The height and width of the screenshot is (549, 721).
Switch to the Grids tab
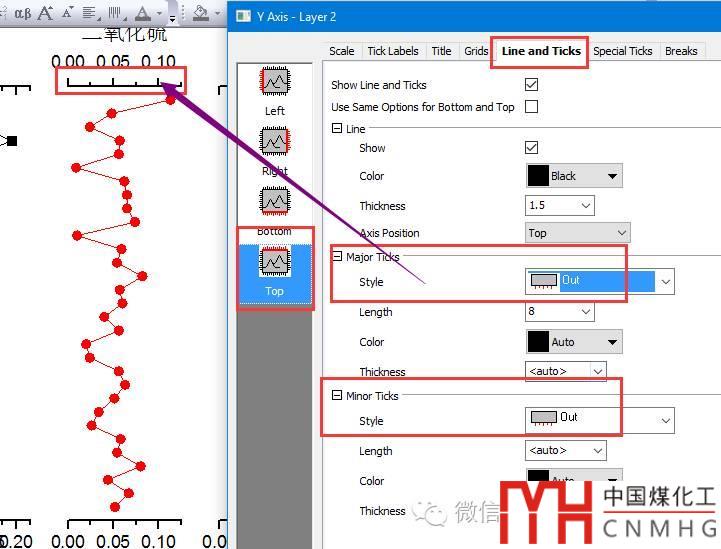476,51
